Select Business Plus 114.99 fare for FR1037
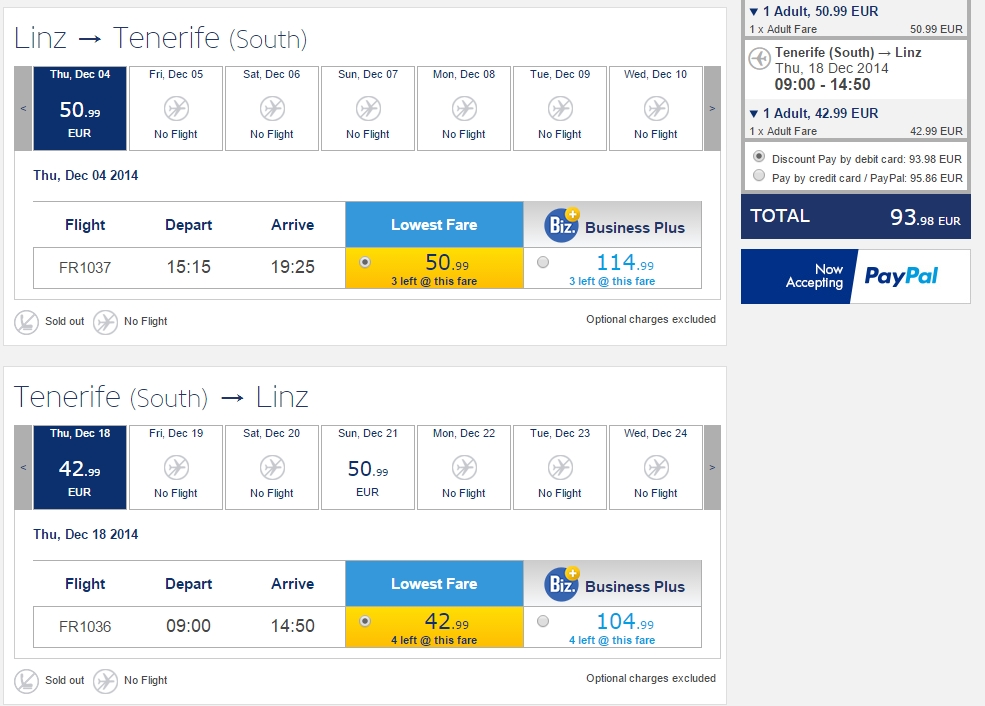Image resolution: width=985 pixels, height=706 pixels. [543, 262]
